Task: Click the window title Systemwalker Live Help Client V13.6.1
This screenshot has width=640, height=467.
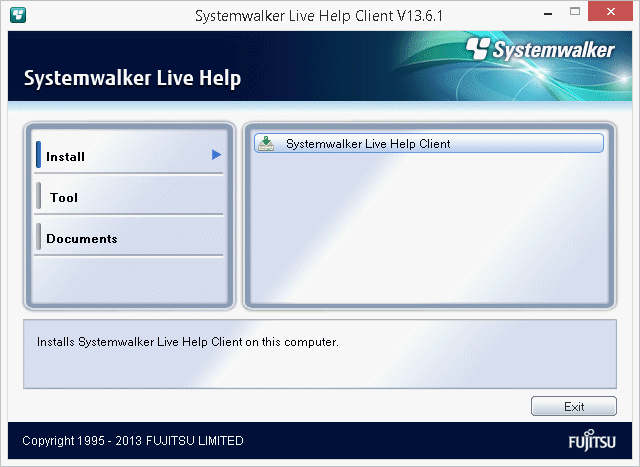Action: (317, 15)
